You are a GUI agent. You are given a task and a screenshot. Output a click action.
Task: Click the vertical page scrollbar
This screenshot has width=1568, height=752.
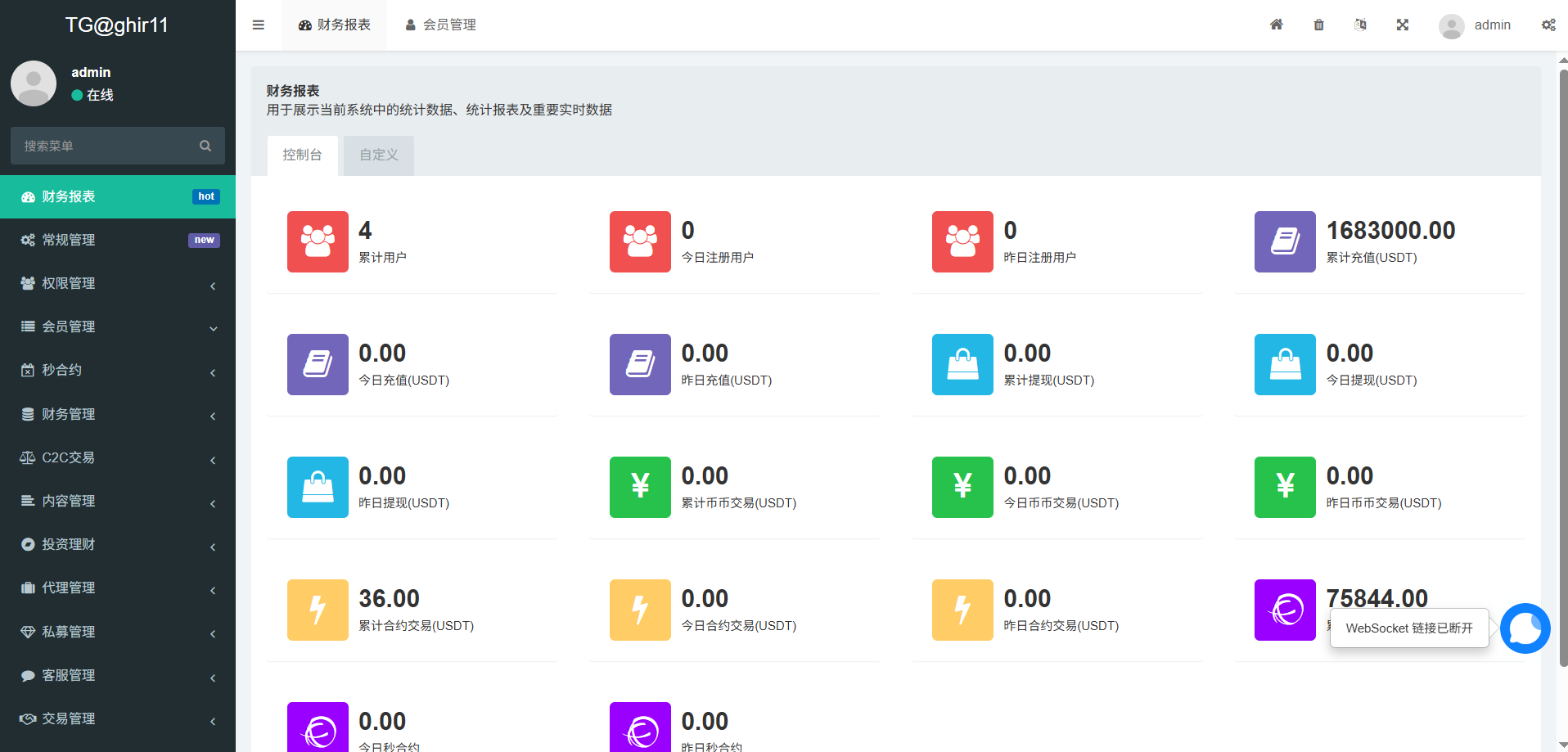coord(1562,368)
